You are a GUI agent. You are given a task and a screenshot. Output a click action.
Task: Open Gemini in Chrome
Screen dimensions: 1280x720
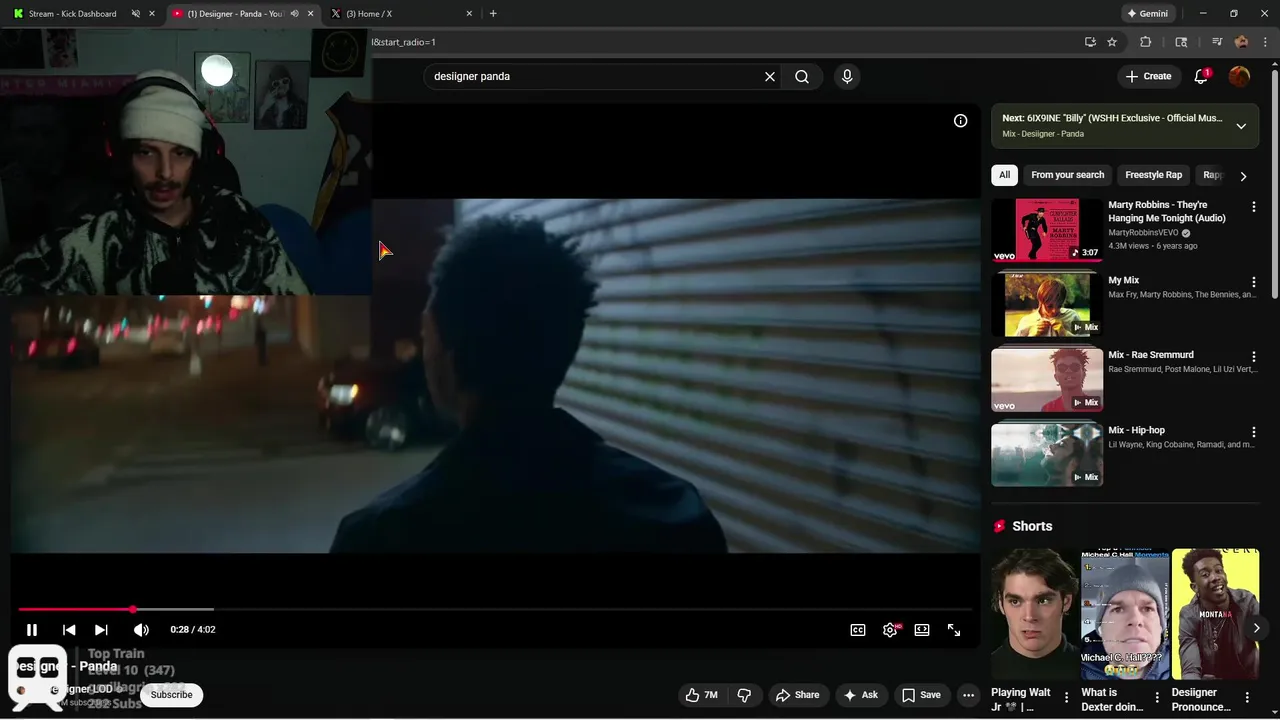click(1147, 14)
